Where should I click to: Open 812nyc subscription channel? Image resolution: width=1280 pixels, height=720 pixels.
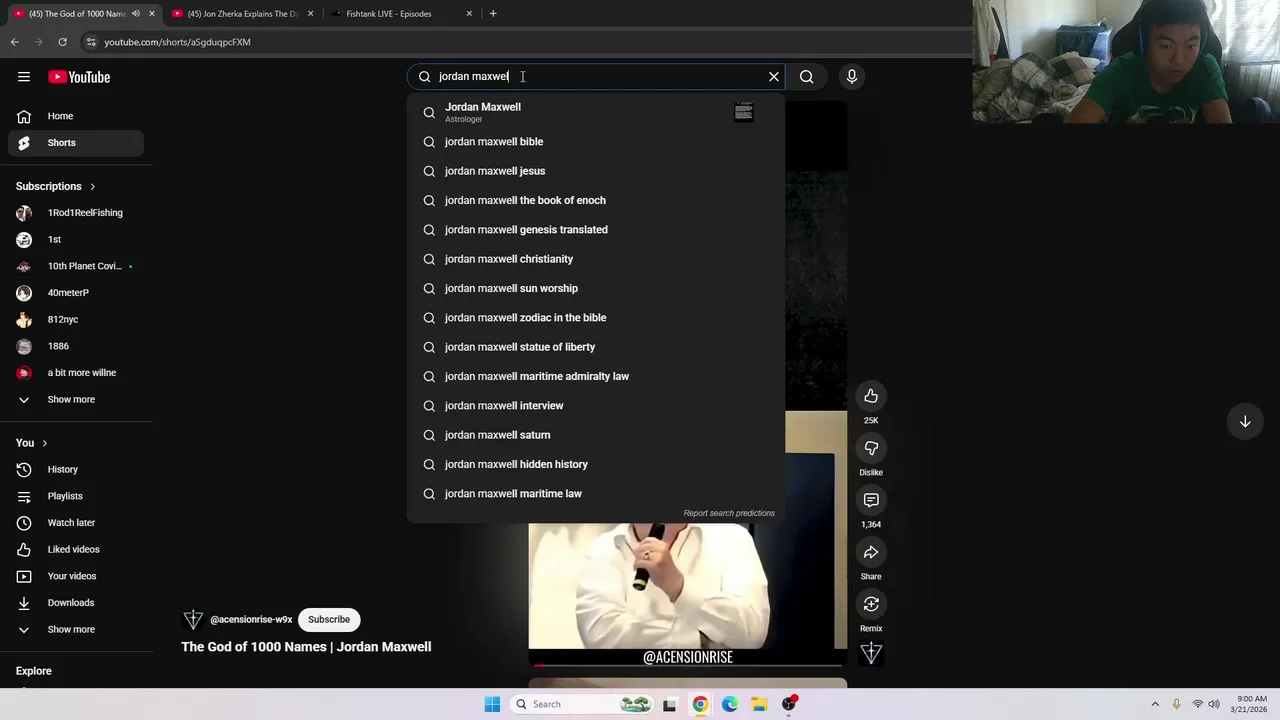click(x=76, y=319)
